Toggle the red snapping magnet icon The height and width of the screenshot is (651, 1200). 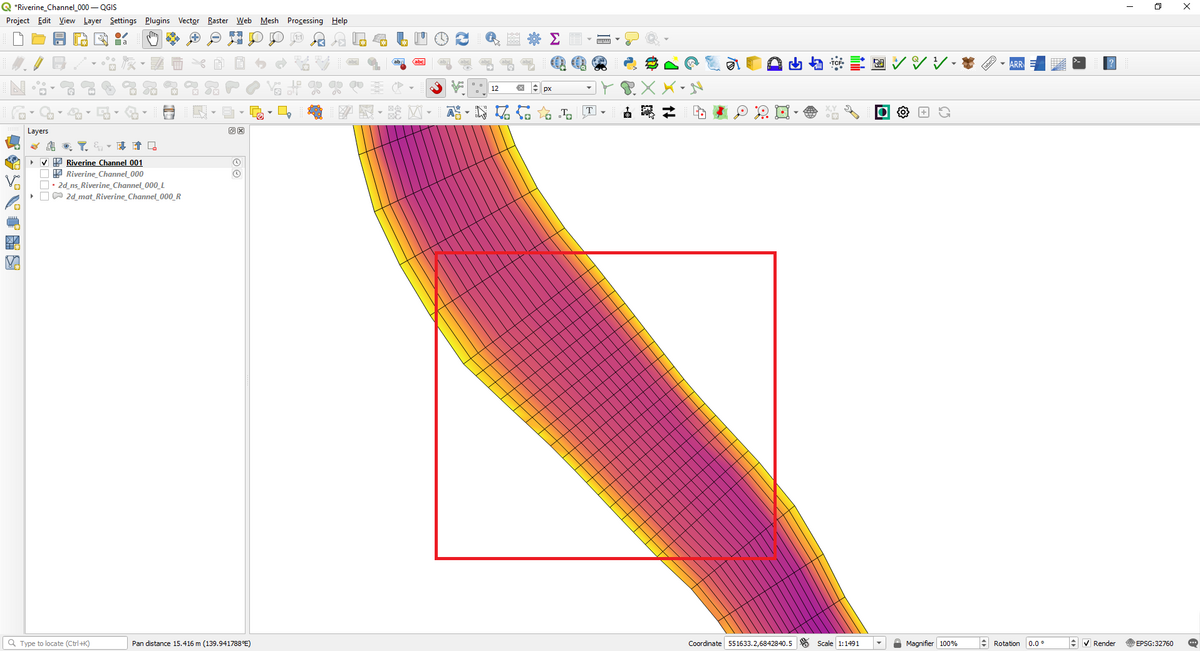tap(436, 88)
